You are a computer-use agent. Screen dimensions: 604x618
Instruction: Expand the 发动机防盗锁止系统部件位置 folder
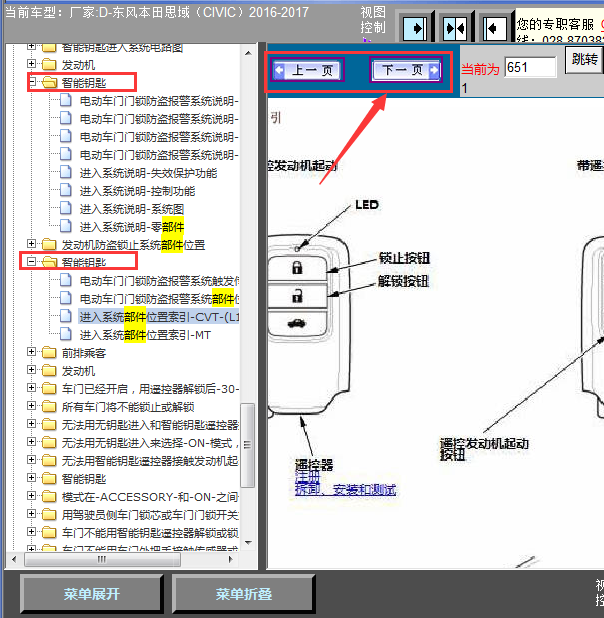point(32,244)
